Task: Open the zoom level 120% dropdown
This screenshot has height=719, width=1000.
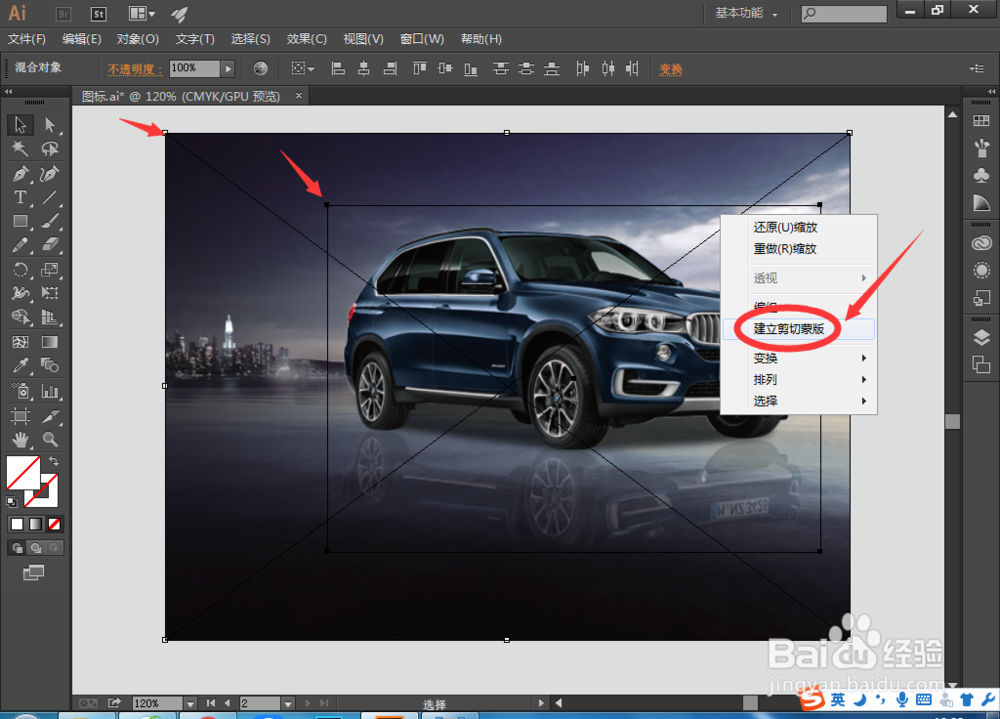Action: click(190, 703)
